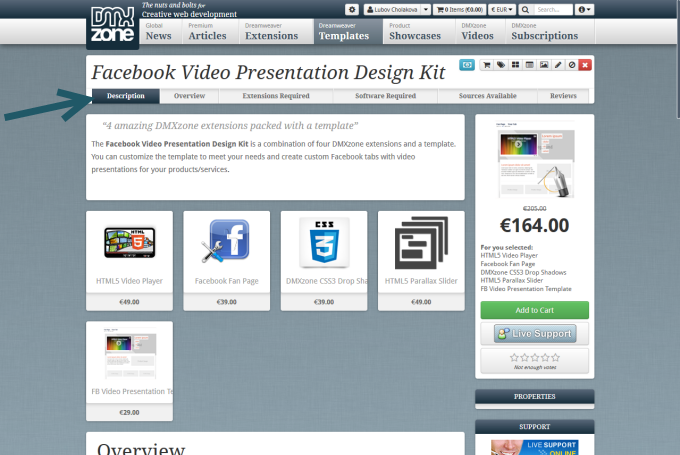This screenshot has width=680, height=455.
Task: Click the Lubov Cholakova user button
Action: tap(392, 10)
